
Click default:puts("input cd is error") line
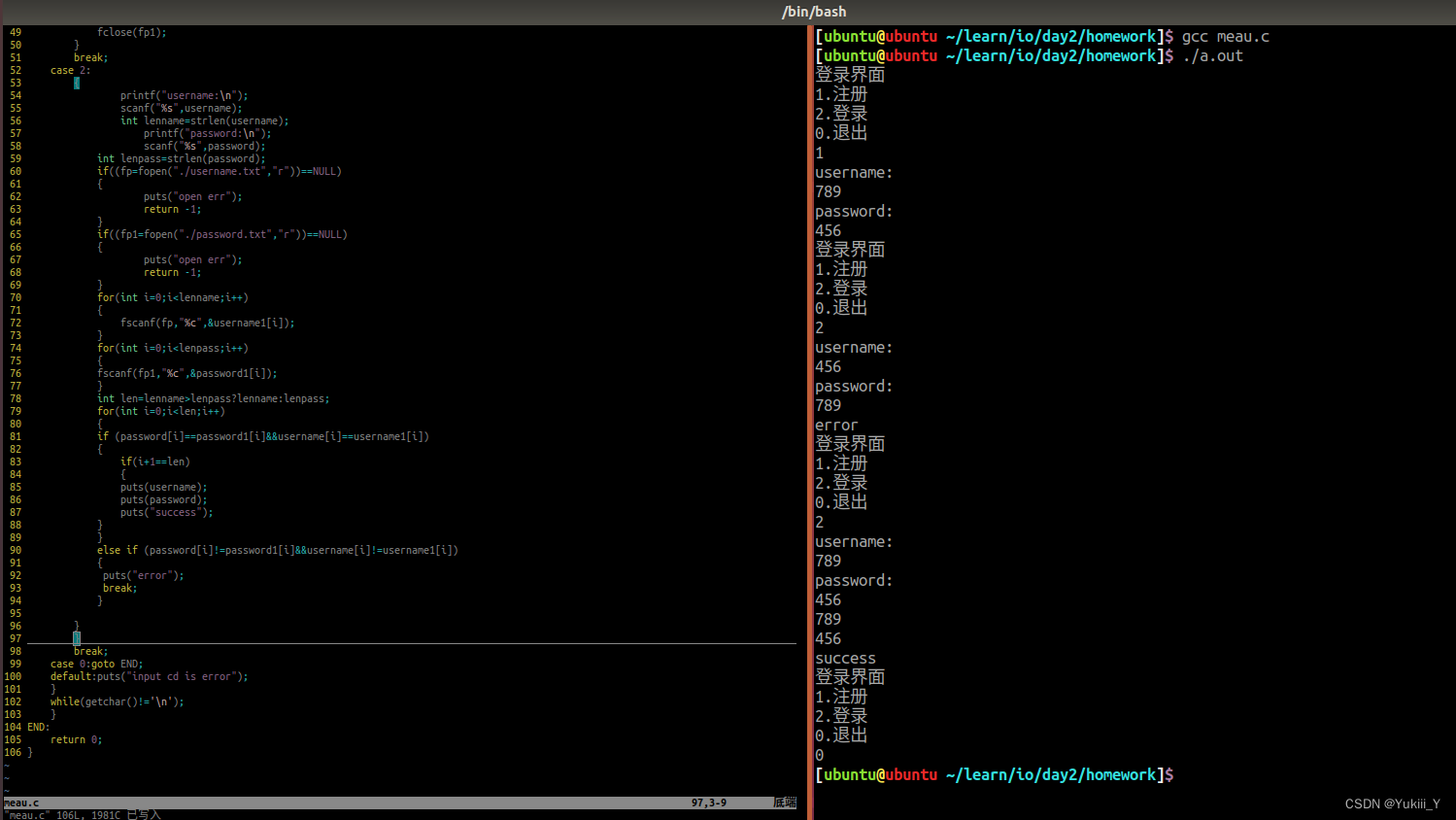click(x=150, y=676)
